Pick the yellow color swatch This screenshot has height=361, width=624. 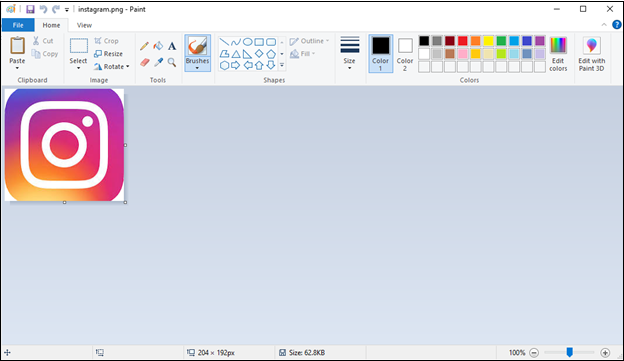488,41
